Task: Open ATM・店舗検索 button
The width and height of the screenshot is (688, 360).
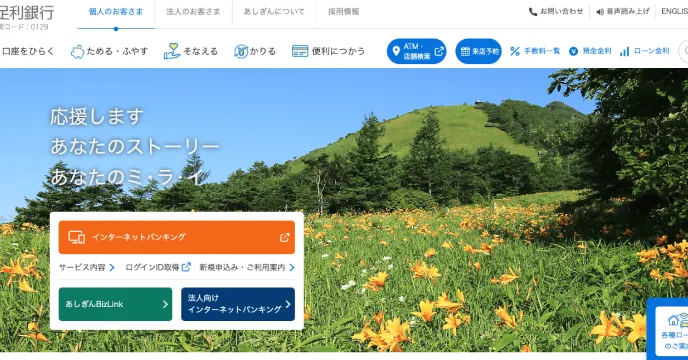Action: (x=416, y=51)
